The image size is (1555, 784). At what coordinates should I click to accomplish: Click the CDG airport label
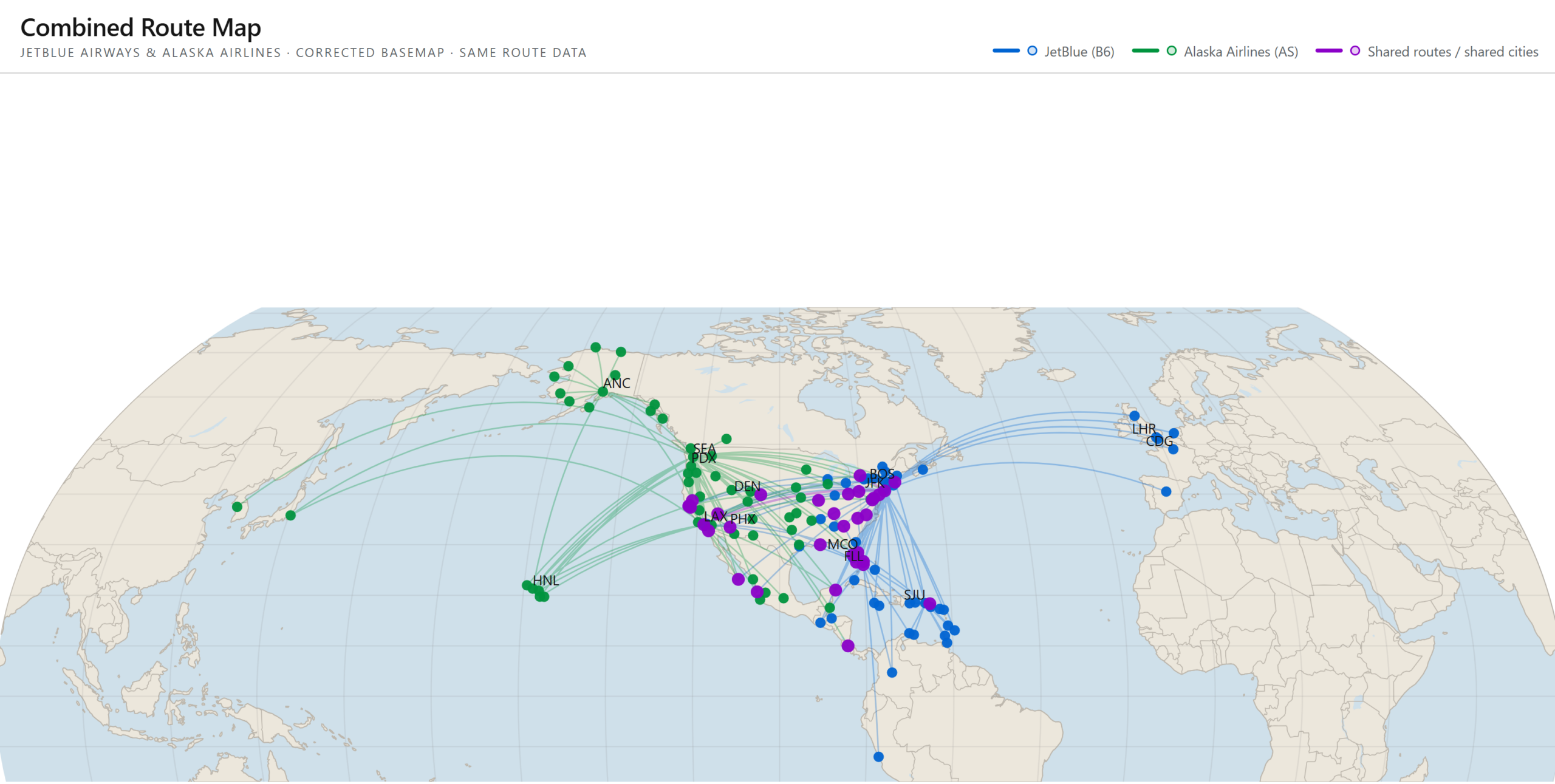tap(1159, 441)
